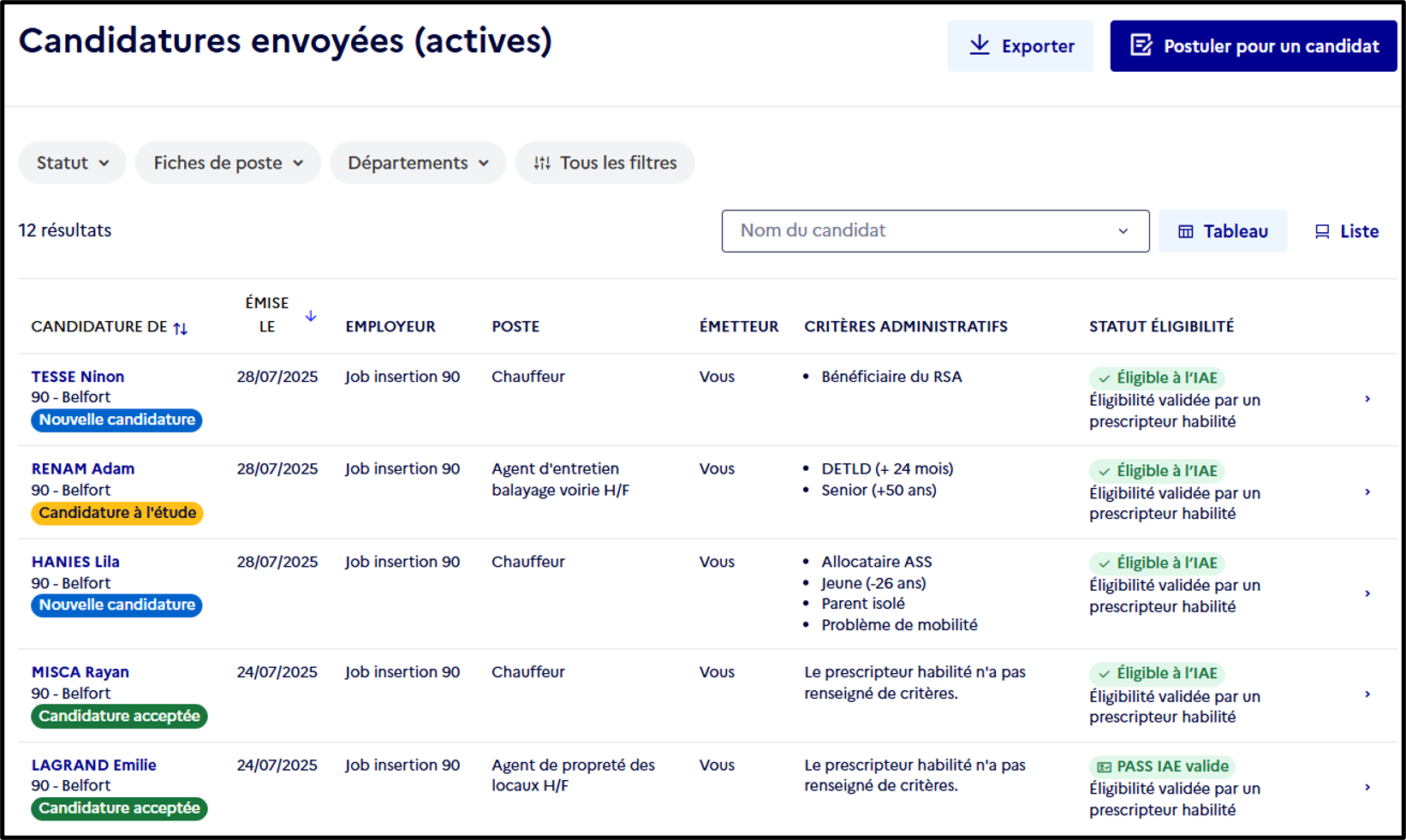This screenshot has width=1406, height=840.
Task: Click chevron arrow on MISCA Rayan row
Action: 1367,694
